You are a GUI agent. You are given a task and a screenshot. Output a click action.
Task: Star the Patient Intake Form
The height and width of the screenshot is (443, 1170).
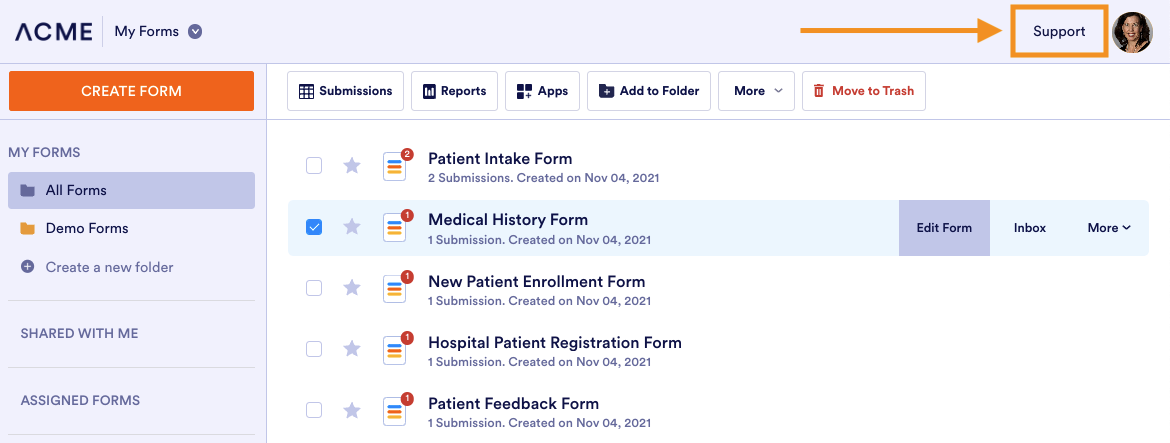352,166
